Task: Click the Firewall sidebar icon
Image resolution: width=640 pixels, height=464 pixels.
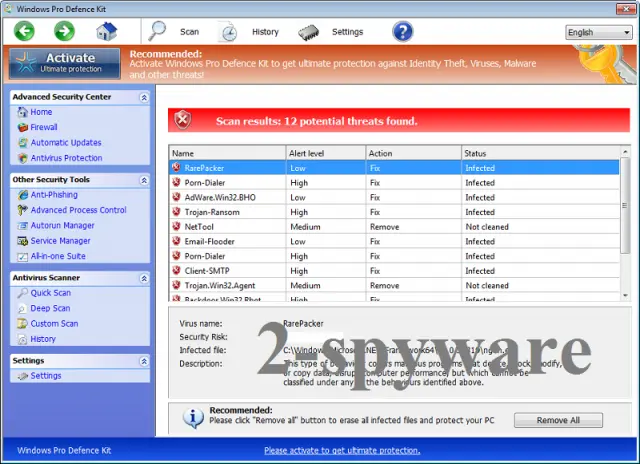Action: tap(22, 127)
